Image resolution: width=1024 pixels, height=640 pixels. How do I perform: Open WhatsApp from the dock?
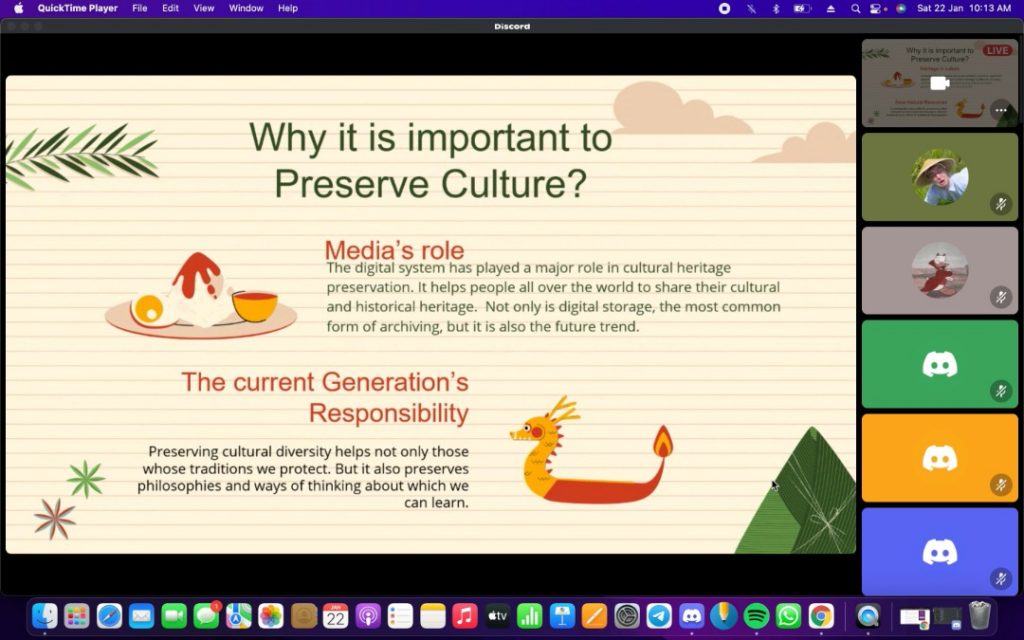point(789,616)
